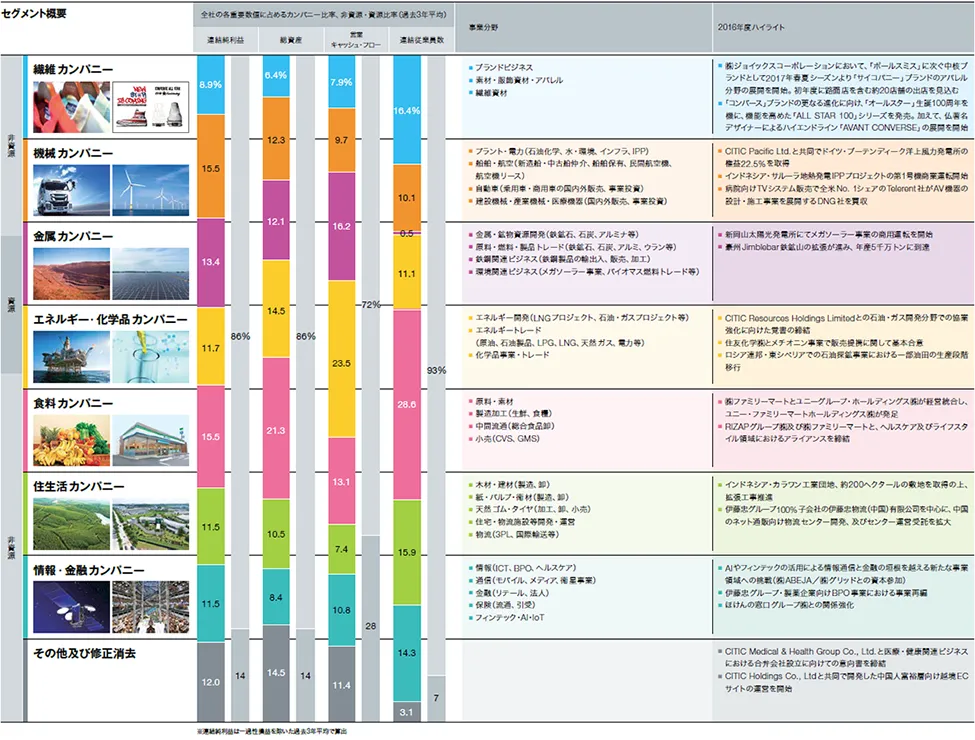The width and height of the screenshot is (975, 740).
Task: Click the green 15.9 employees segment
Action: (407, 552)
